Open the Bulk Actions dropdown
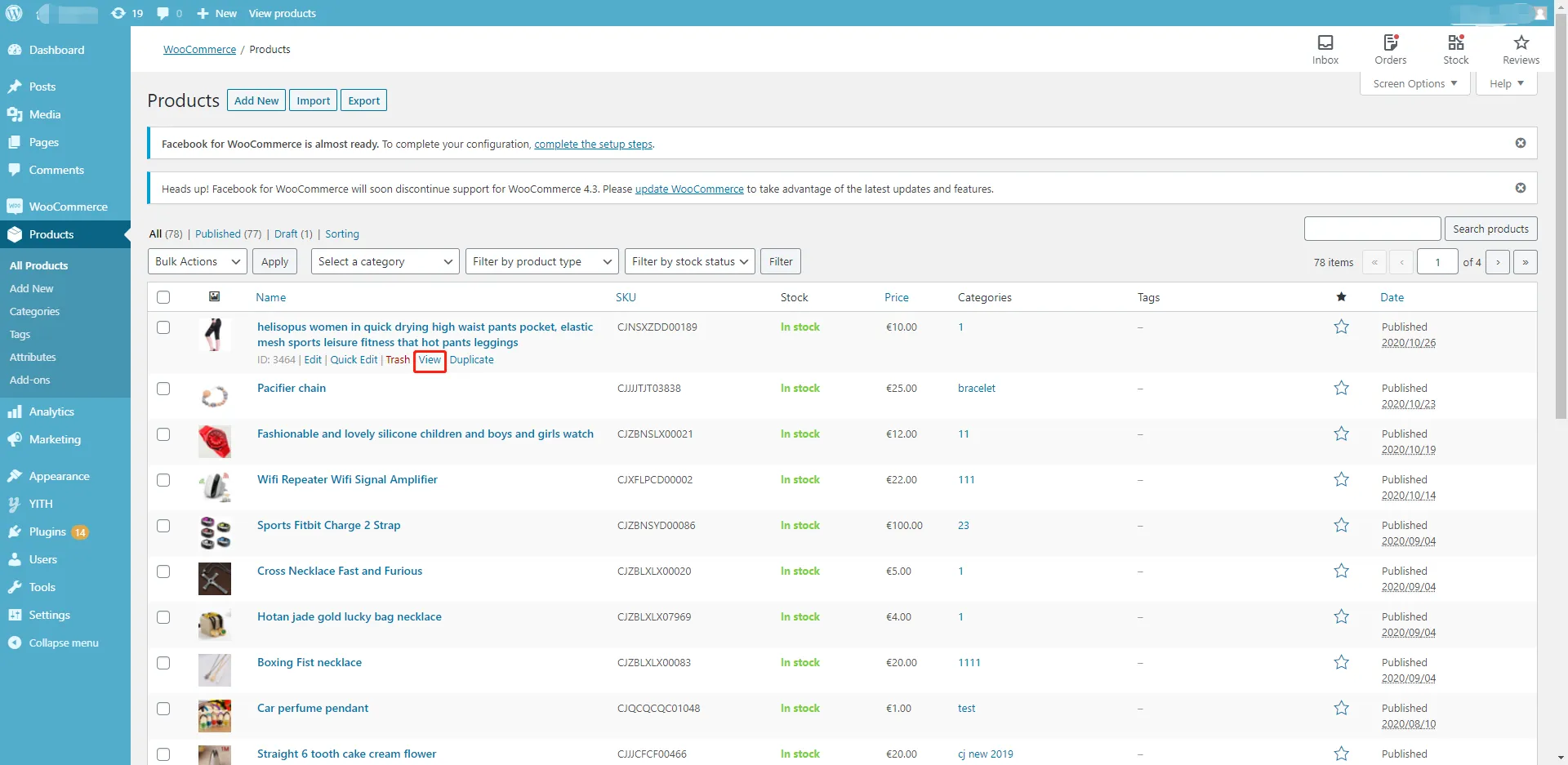1568x765 pixels. 198,262
